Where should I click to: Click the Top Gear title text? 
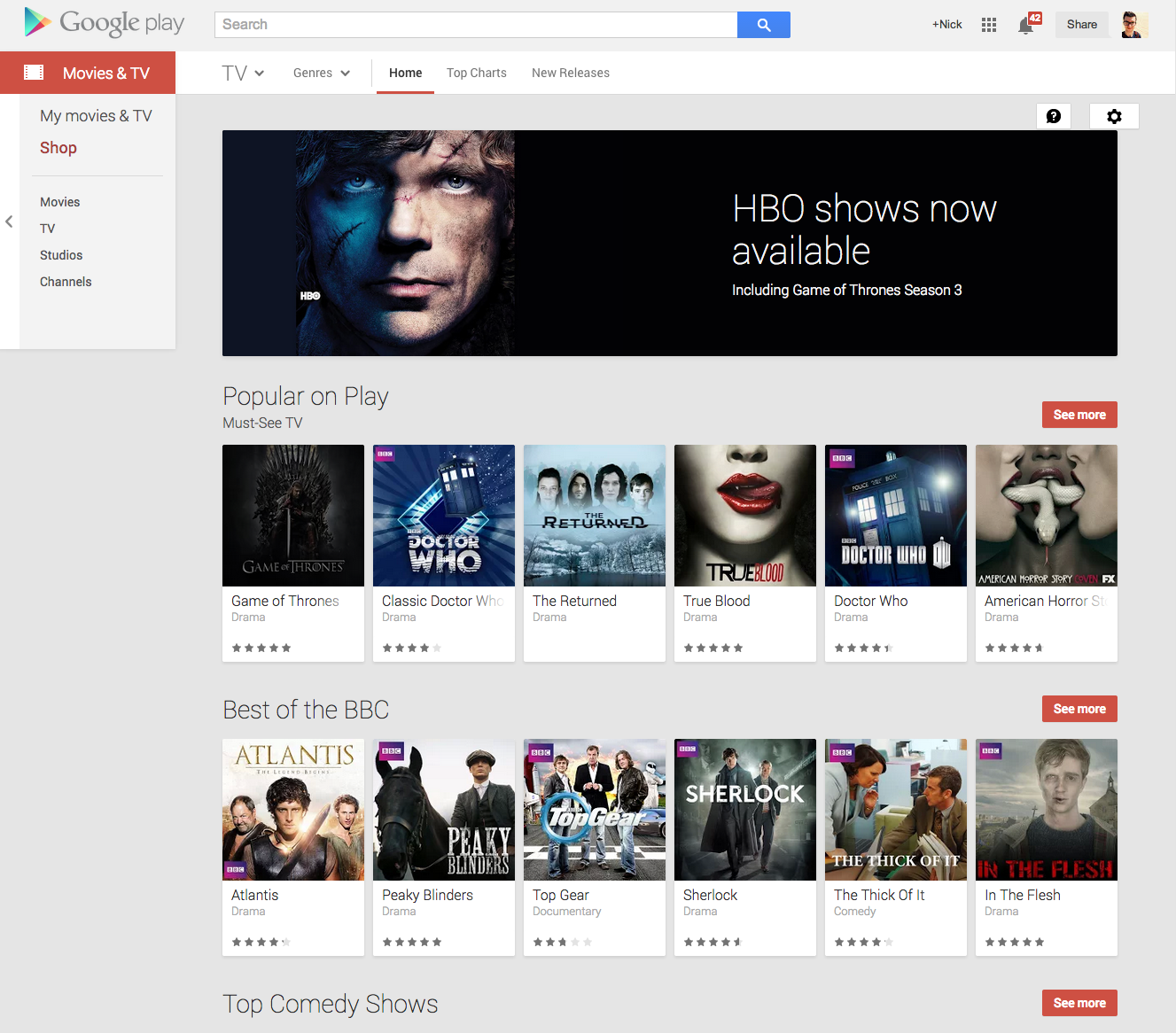[x=561, y=895]
